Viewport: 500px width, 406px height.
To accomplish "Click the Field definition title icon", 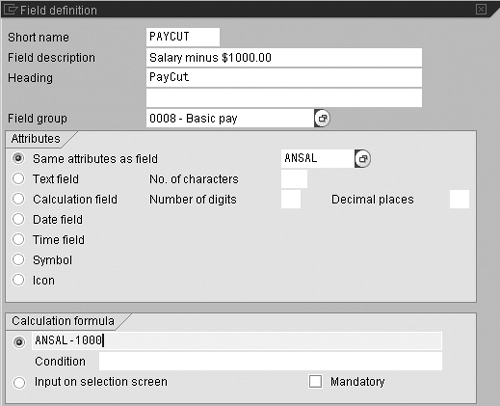I will (x=10, y=9).
